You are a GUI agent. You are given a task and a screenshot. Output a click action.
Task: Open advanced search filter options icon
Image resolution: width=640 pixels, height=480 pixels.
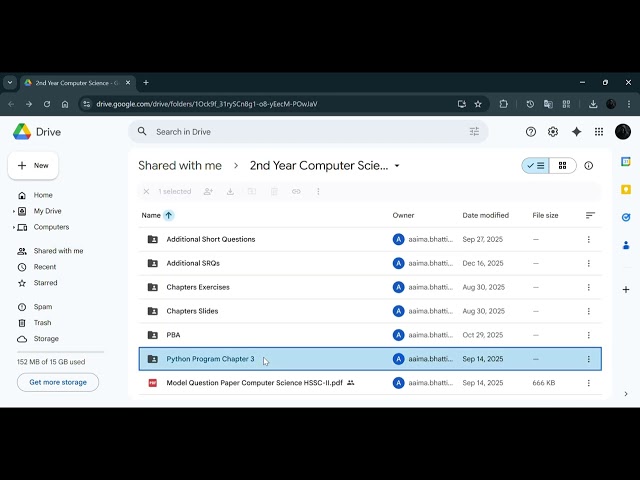point(474,131)
